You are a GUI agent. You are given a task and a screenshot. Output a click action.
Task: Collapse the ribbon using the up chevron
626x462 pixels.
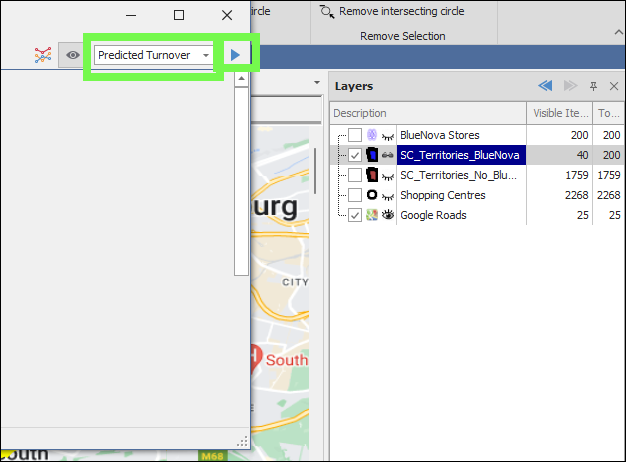click(x=617, y=34)
